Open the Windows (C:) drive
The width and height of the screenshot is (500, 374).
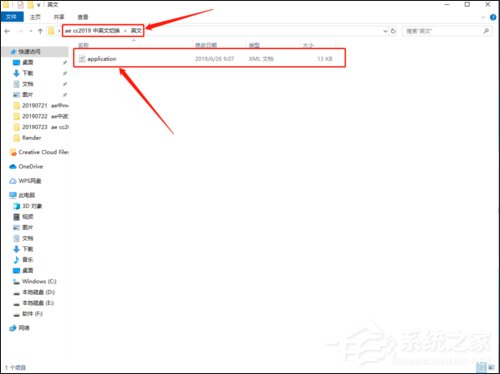pyautogui.click(x=39, y=281)
